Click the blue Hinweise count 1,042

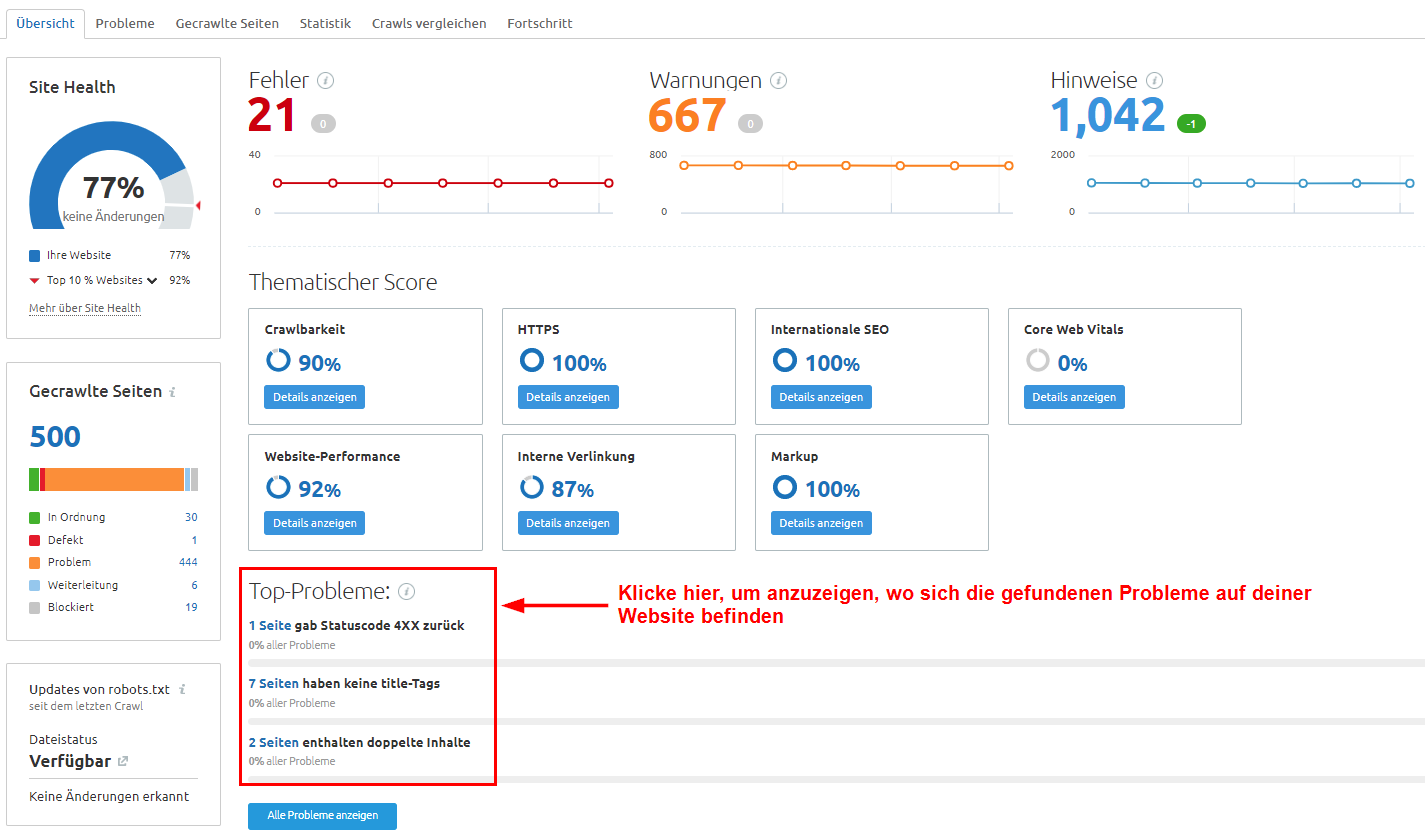click(1108, 115)
